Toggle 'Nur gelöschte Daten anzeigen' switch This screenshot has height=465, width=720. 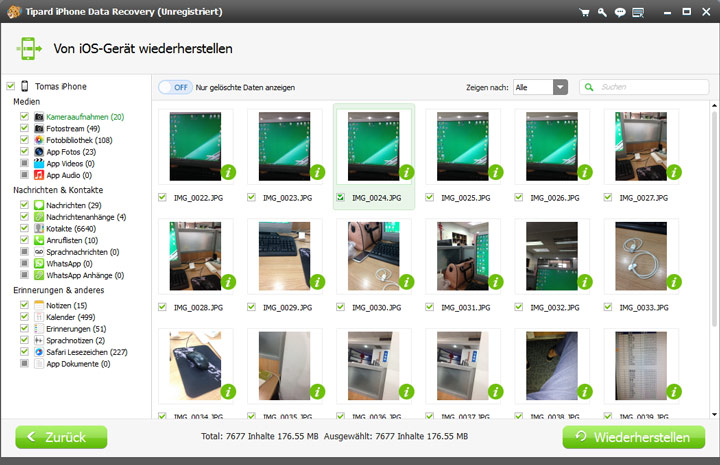[175, 87]
